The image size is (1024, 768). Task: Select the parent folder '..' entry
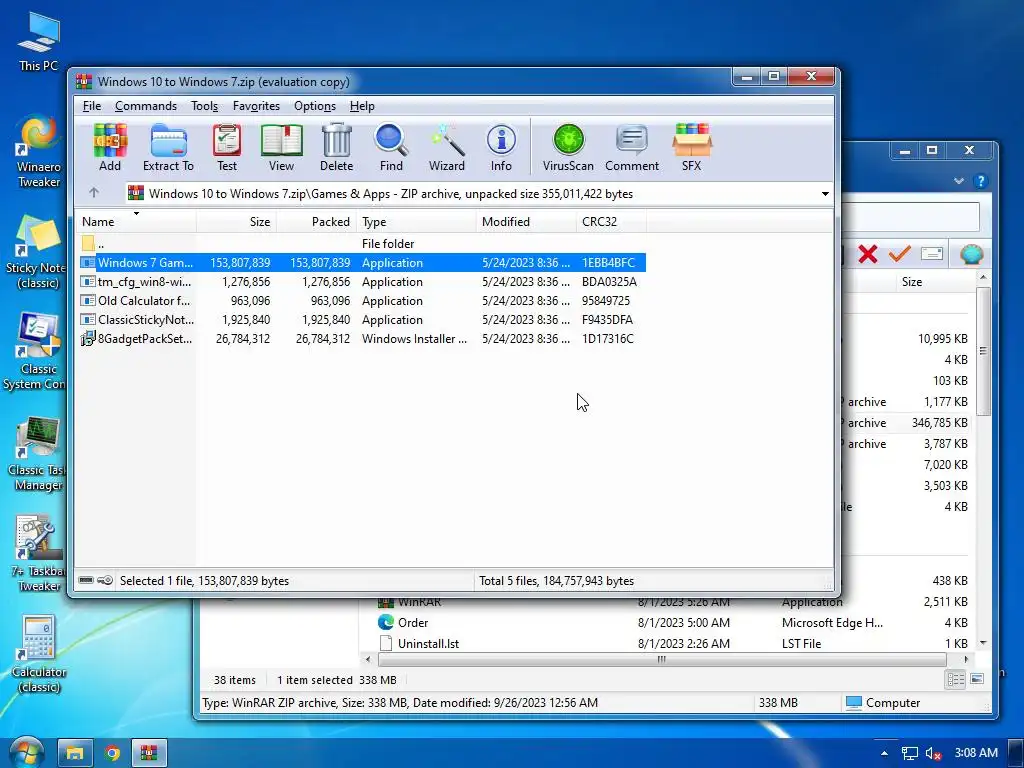(362, 244)
